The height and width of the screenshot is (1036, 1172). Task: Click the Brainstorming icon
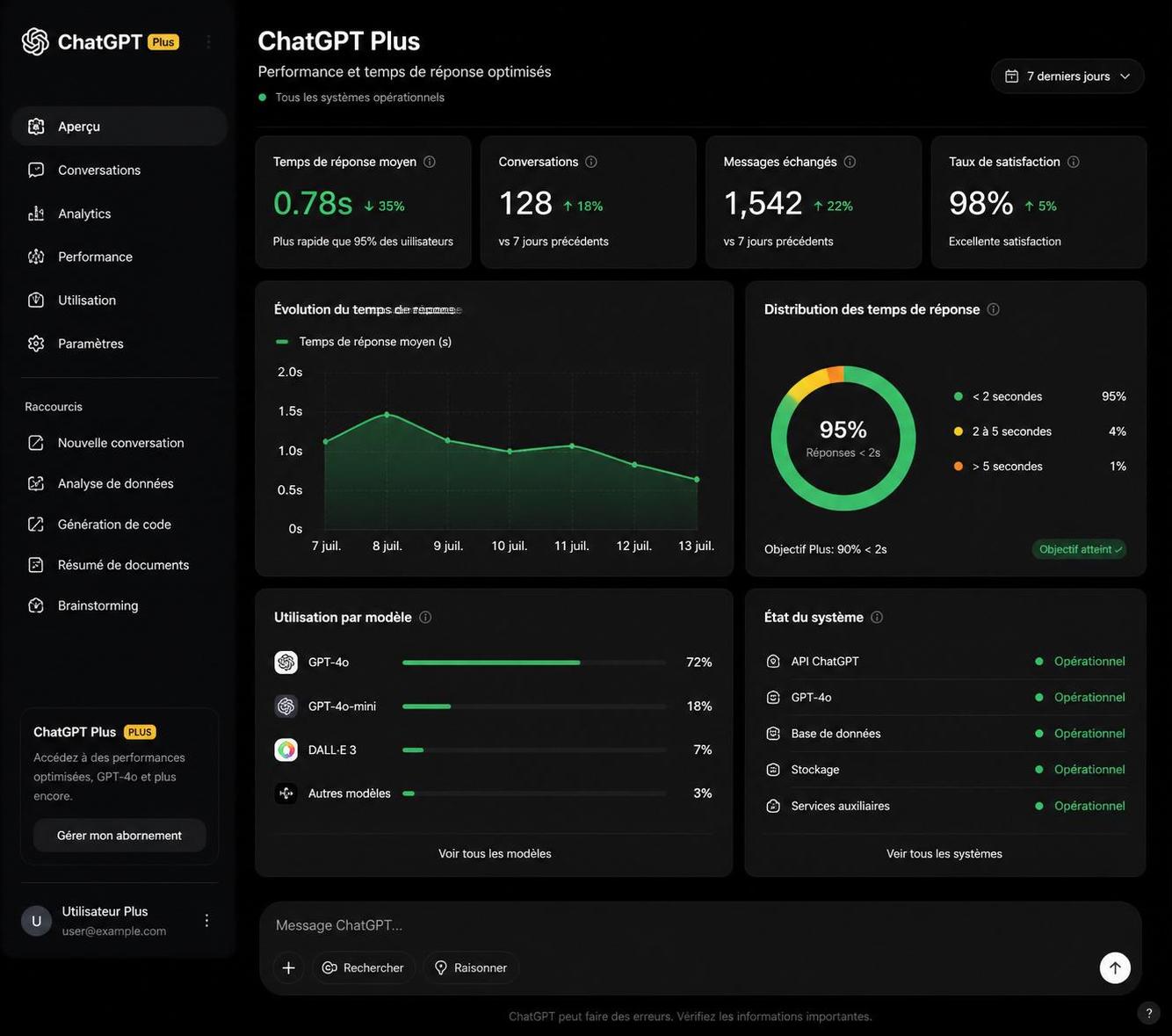36,605
